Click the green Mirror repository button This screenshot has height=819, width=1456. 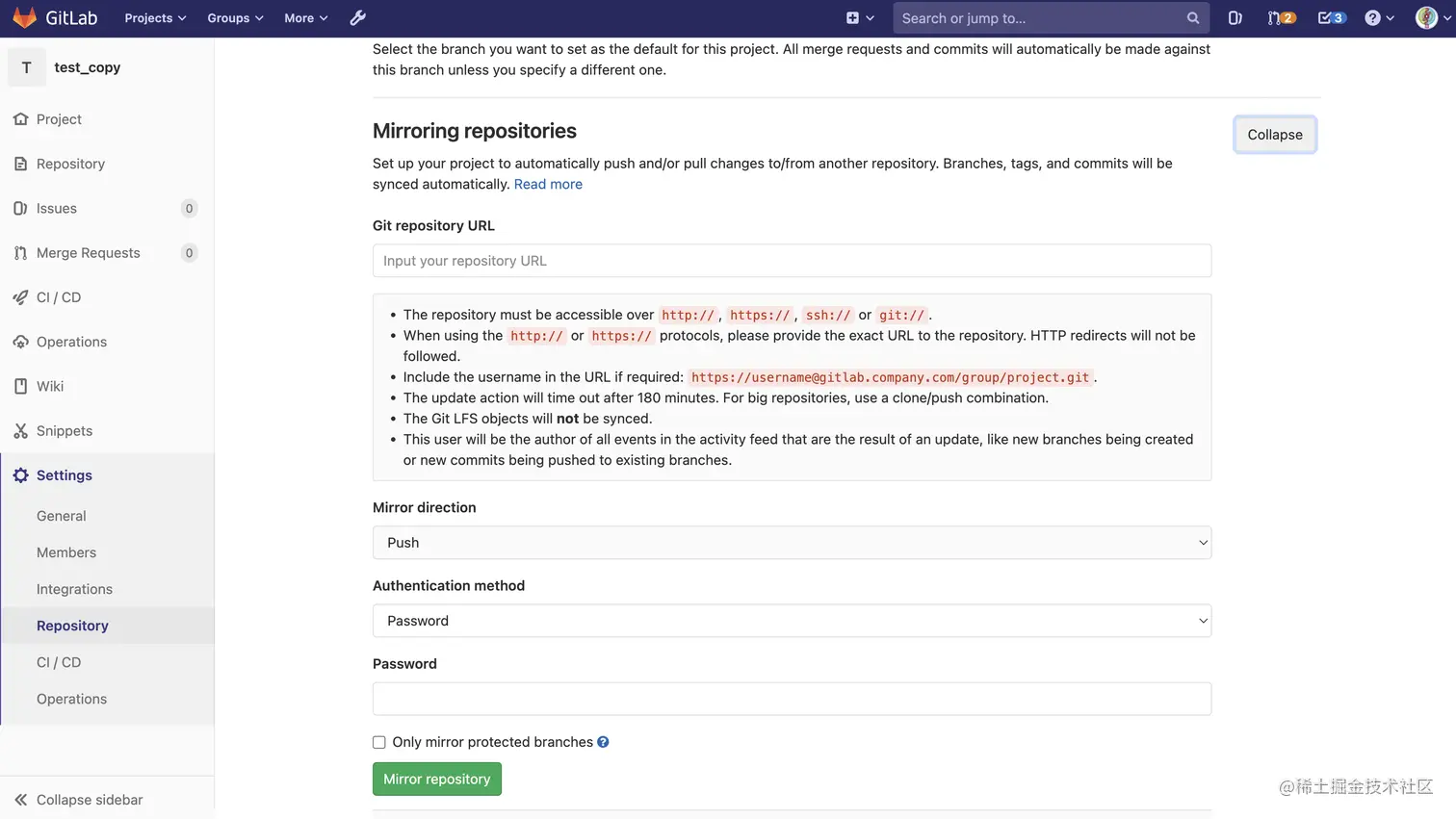436,779
